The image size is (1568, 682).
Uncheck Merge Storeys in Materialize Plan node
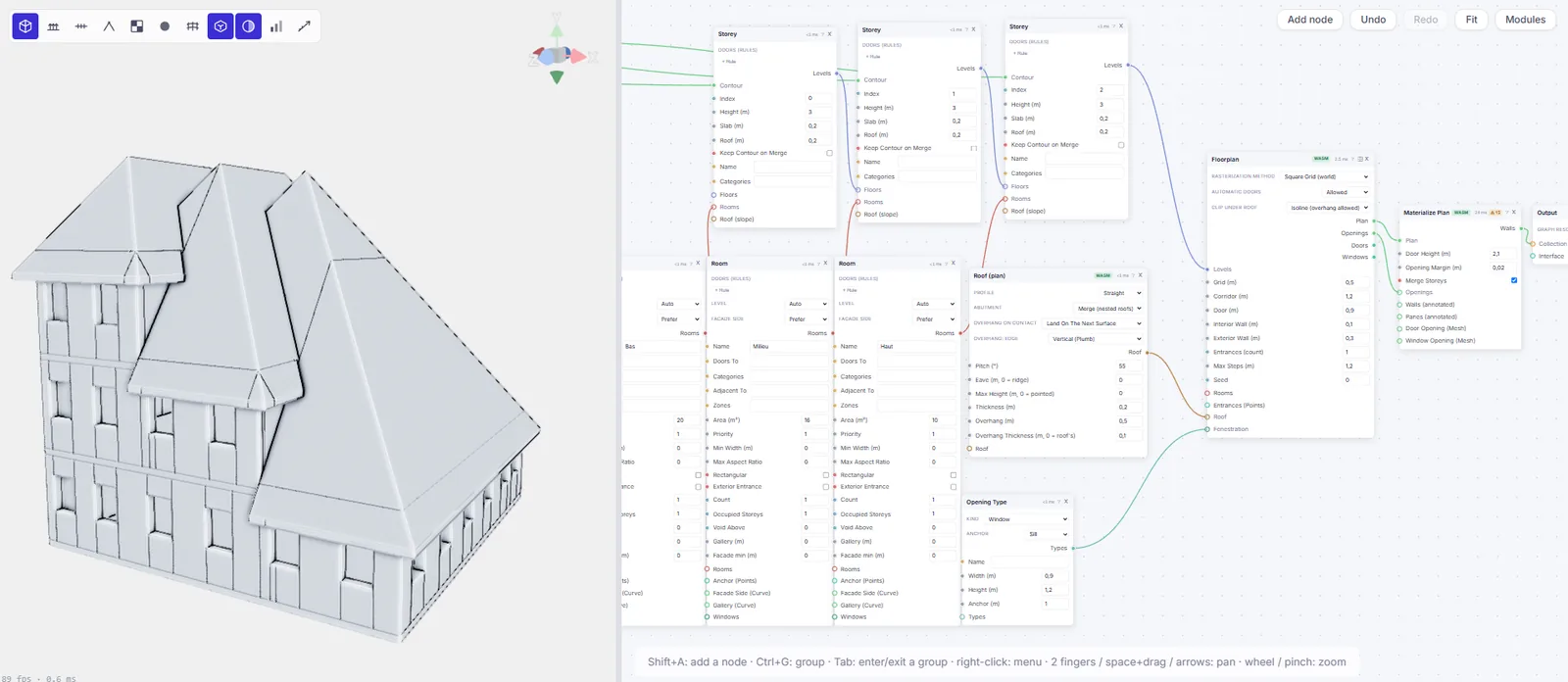[x=1514, y=280]
